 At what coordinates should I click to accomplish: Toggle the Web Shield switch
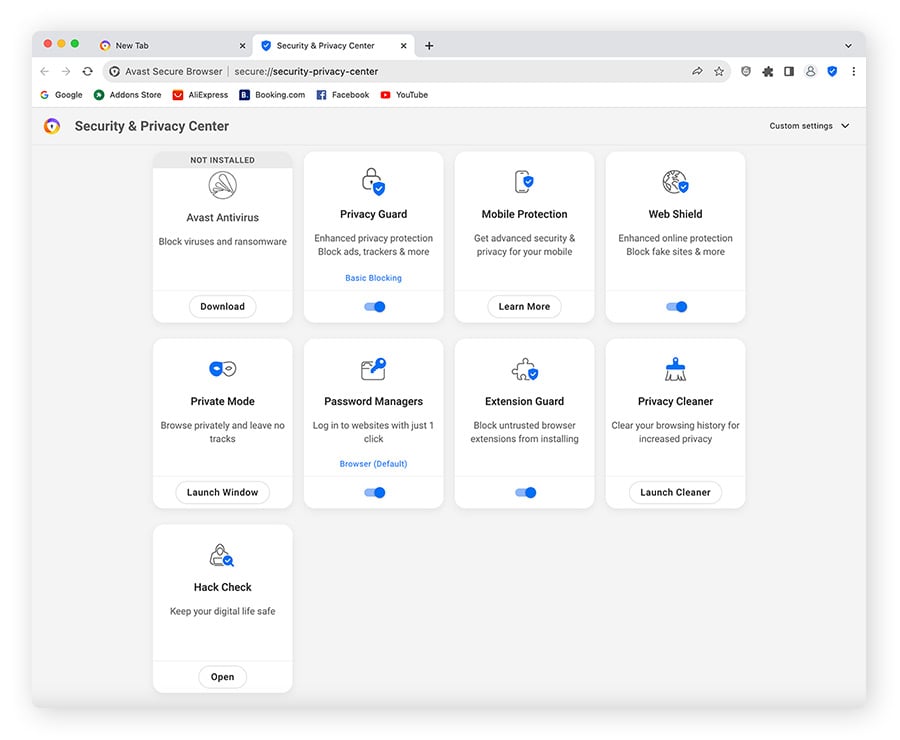click(676, 307)
